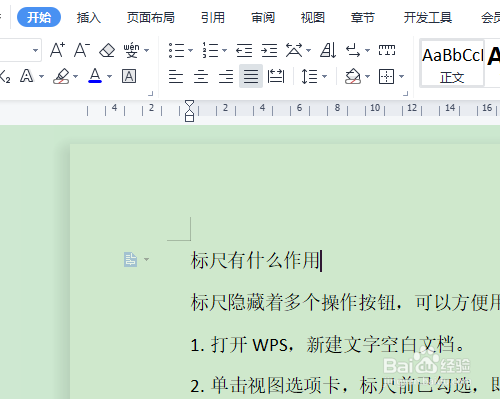
Task: Apply text effect outlined A
Action: click(27, 76)
